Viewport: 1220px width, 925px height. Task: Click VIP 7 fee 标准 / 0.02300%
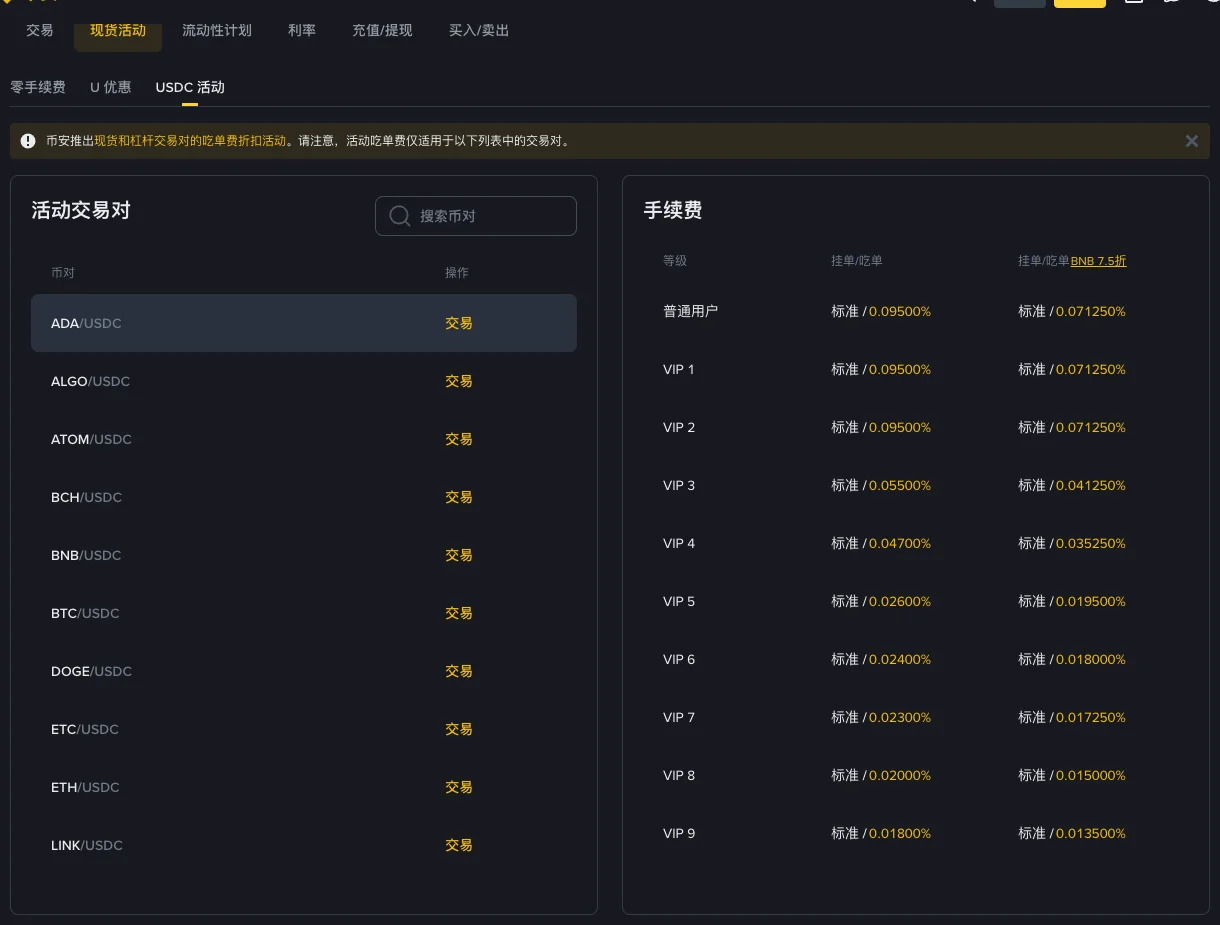click(881, 717)
